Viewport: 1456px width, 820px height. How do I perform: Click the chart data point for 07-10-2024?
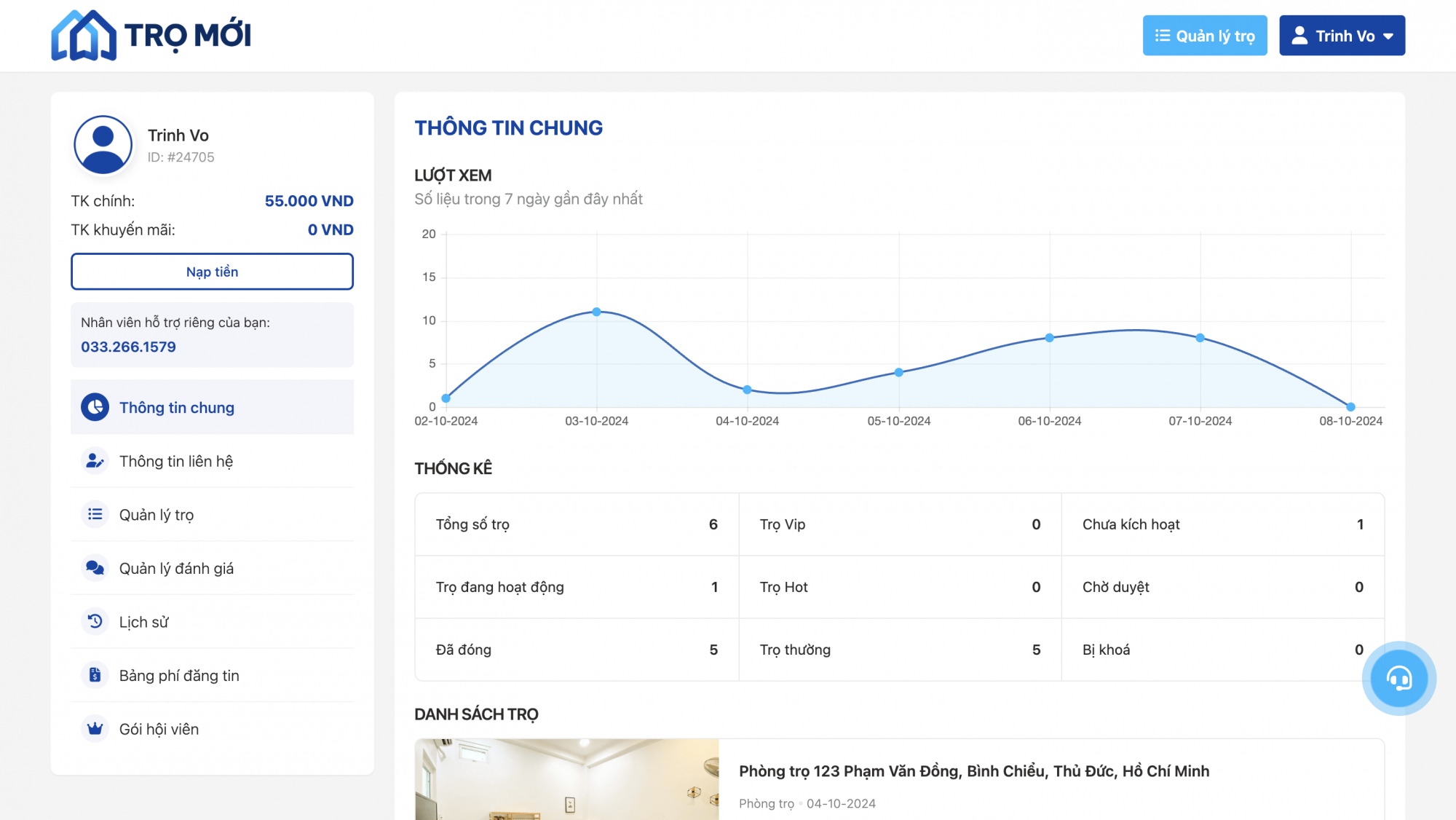1200,337
